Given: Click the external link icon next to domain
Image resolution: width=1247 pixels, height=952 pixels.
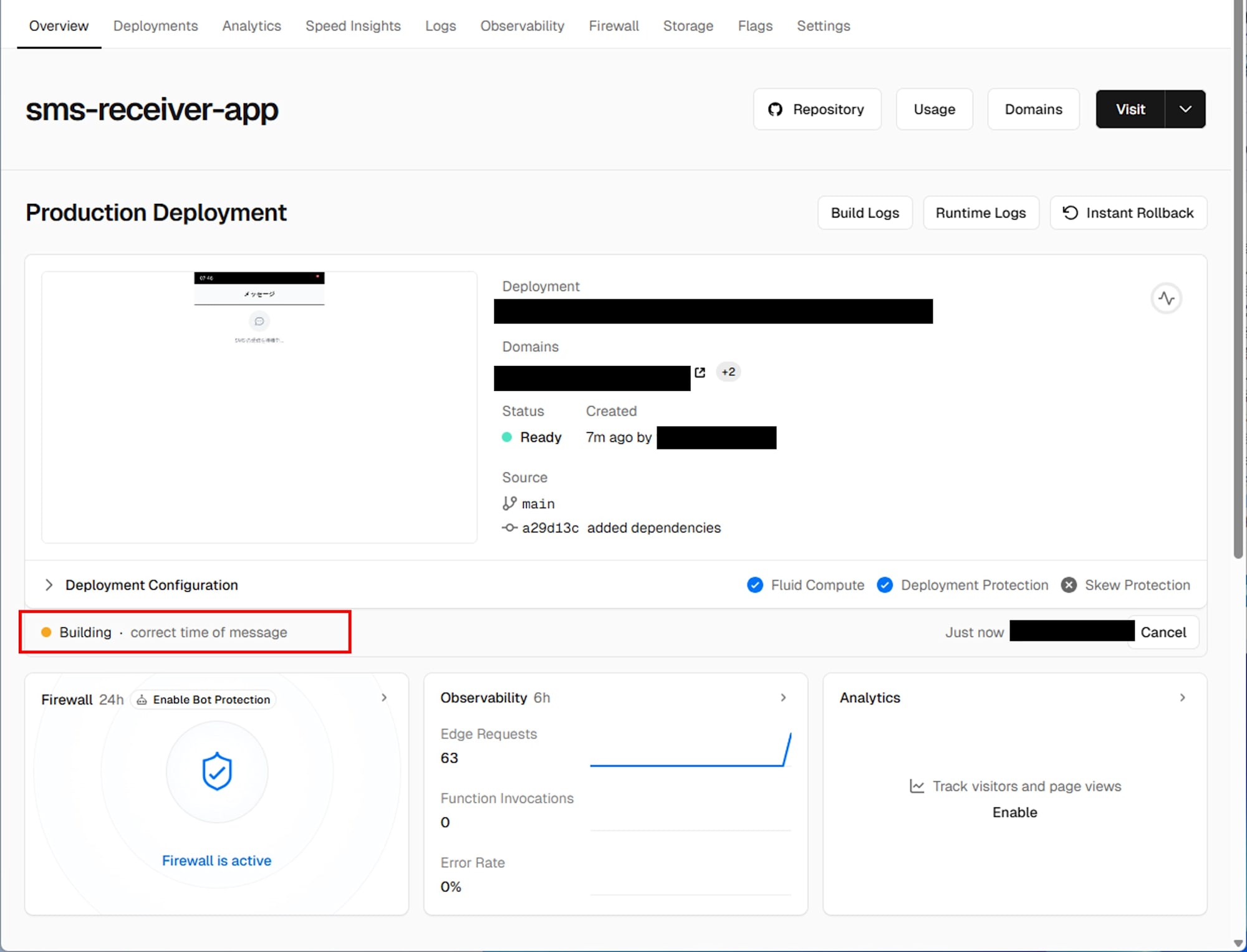Looking at the screenshot, I should tap(700, 372).
